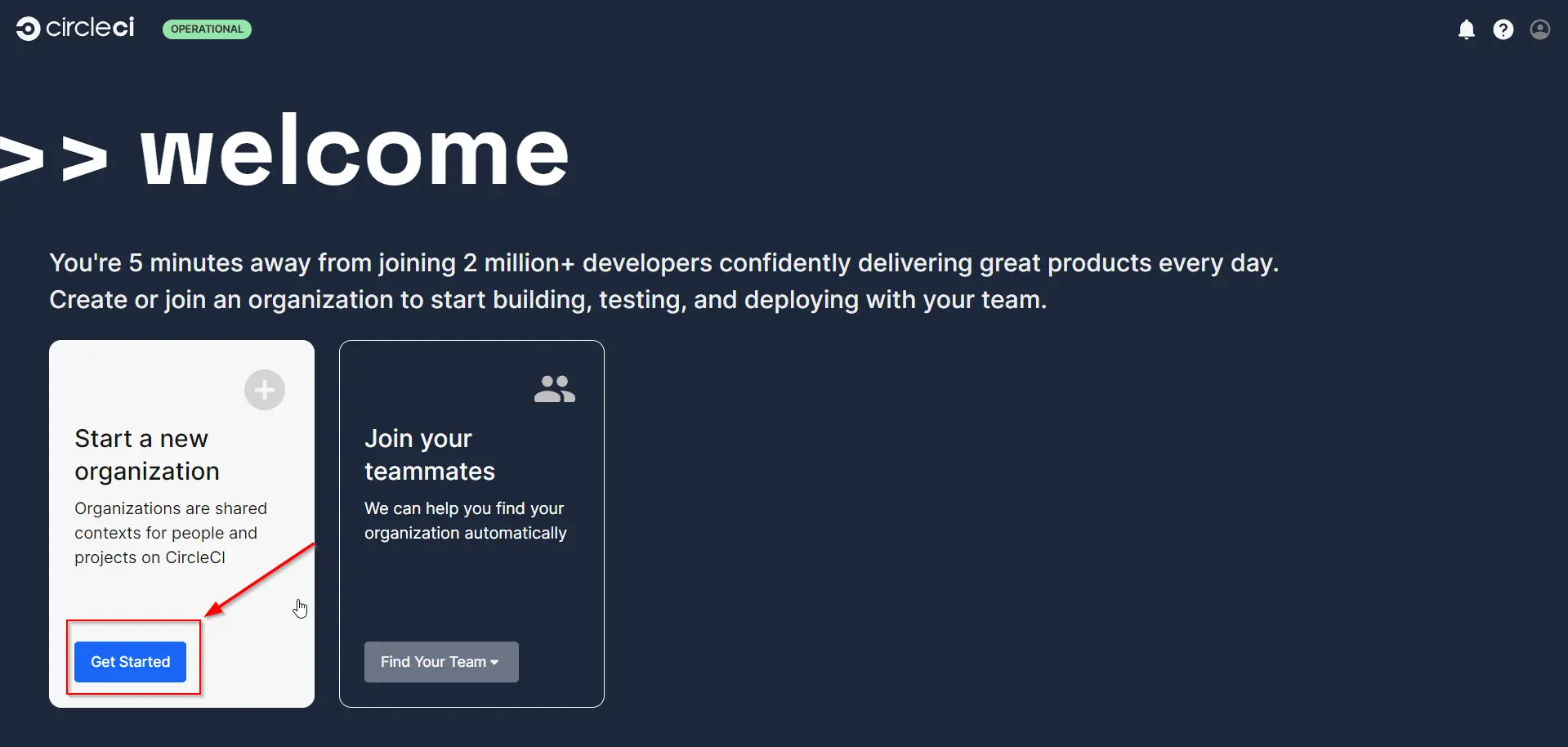The width and height of the screenshot is (1568, 747).
Task: Expand the Find Your Team dropdown
Action: click(433, 662)
